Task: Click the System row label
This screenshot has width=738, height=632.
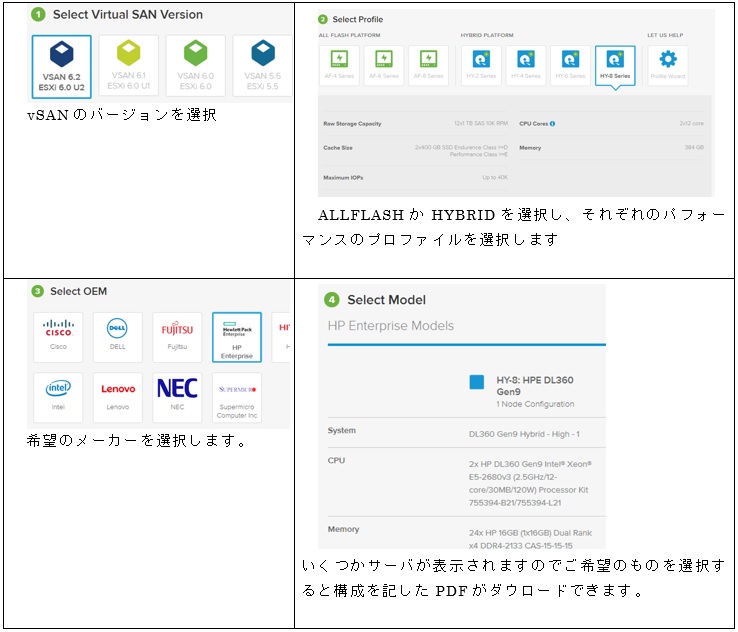Action: pyautogui.click(x=342, y=430)
